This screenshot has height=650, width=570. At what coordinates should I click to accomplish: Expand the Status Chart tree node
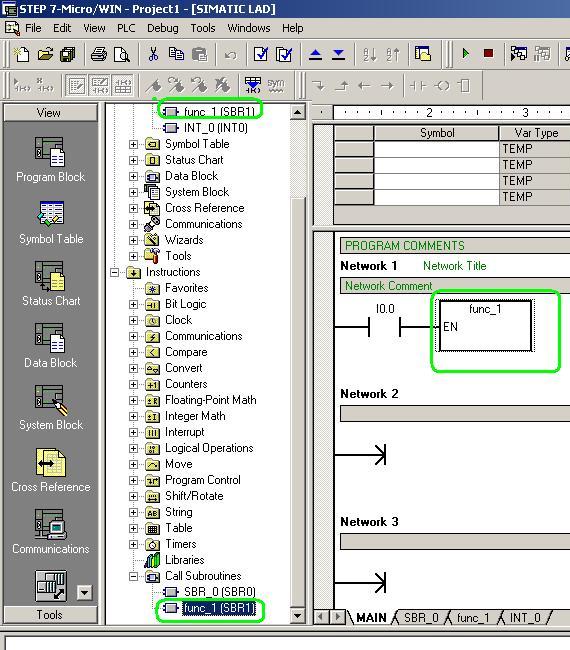pyautogui.click(x=133, y=160)
